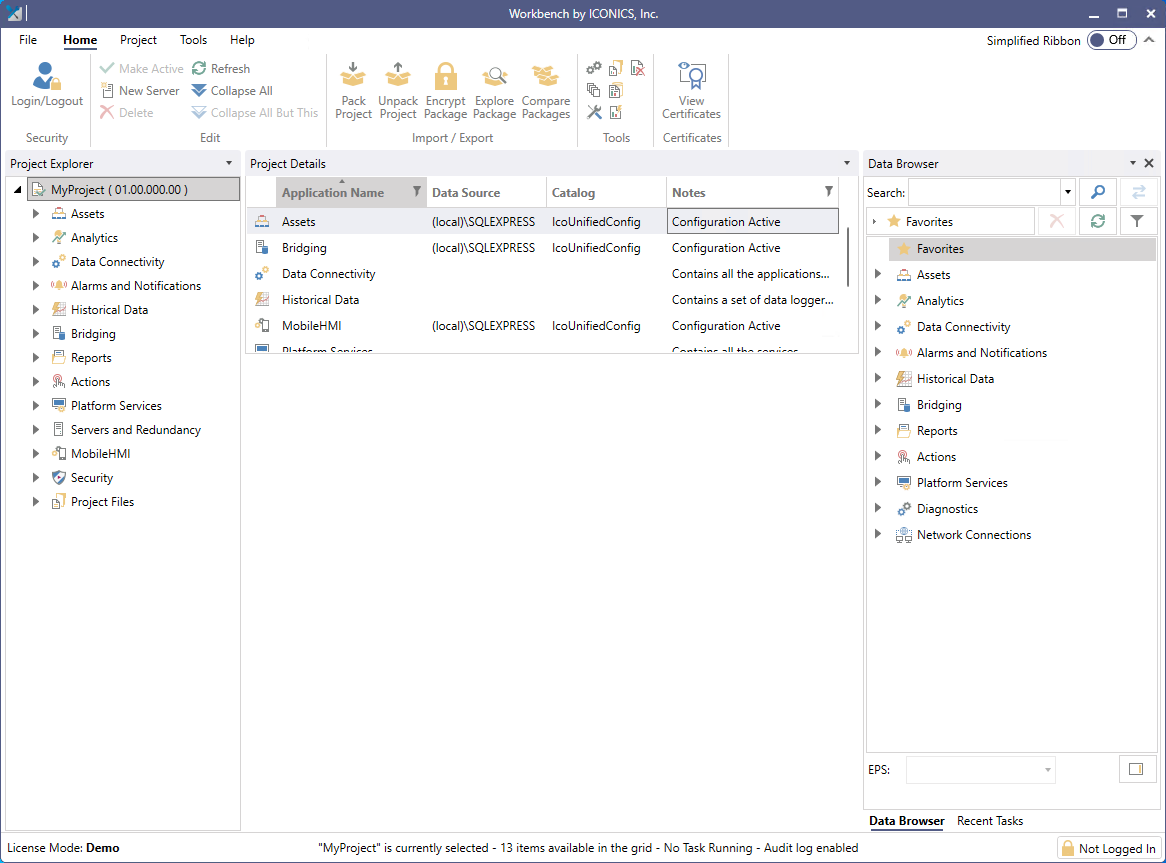
Task: Collapse the ribbon with the up chevron
Action: click(x=1150, y=40)
